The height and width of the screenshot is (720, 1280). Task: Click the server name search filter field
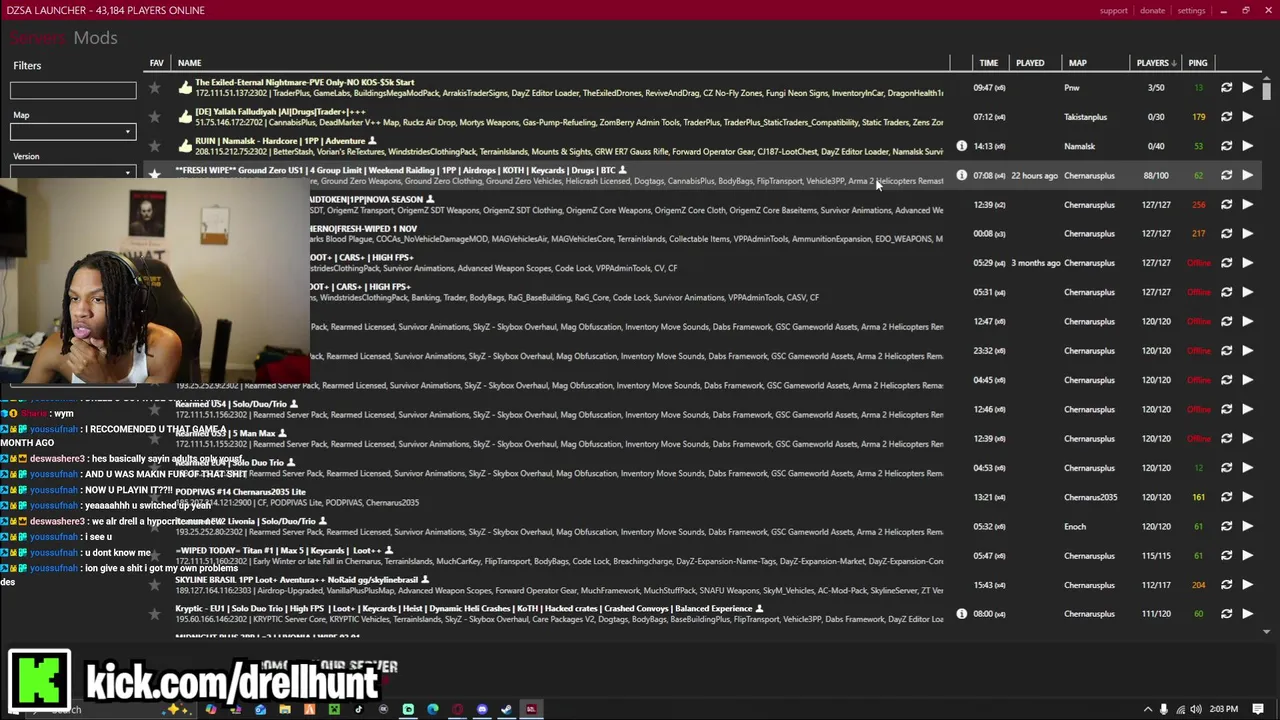coord(73,91)
